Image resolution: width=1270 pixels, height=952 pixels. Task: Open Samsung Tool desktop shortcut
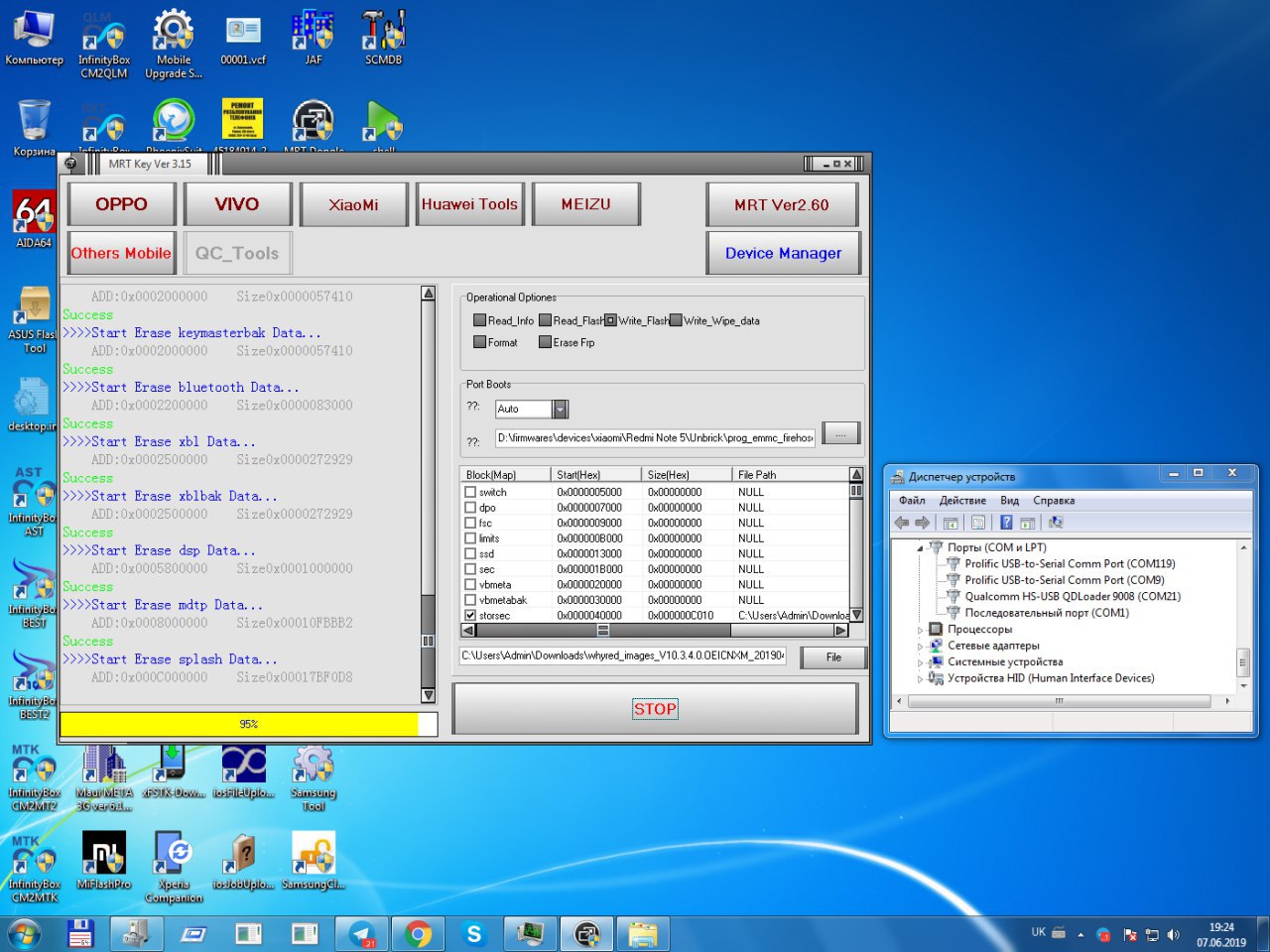click(x=314, y=774)
